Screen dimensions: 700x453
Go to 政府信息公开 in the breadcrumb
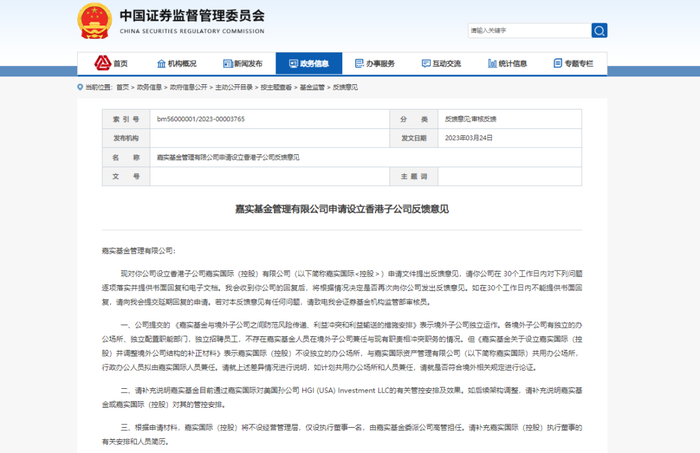pos(188,87)
